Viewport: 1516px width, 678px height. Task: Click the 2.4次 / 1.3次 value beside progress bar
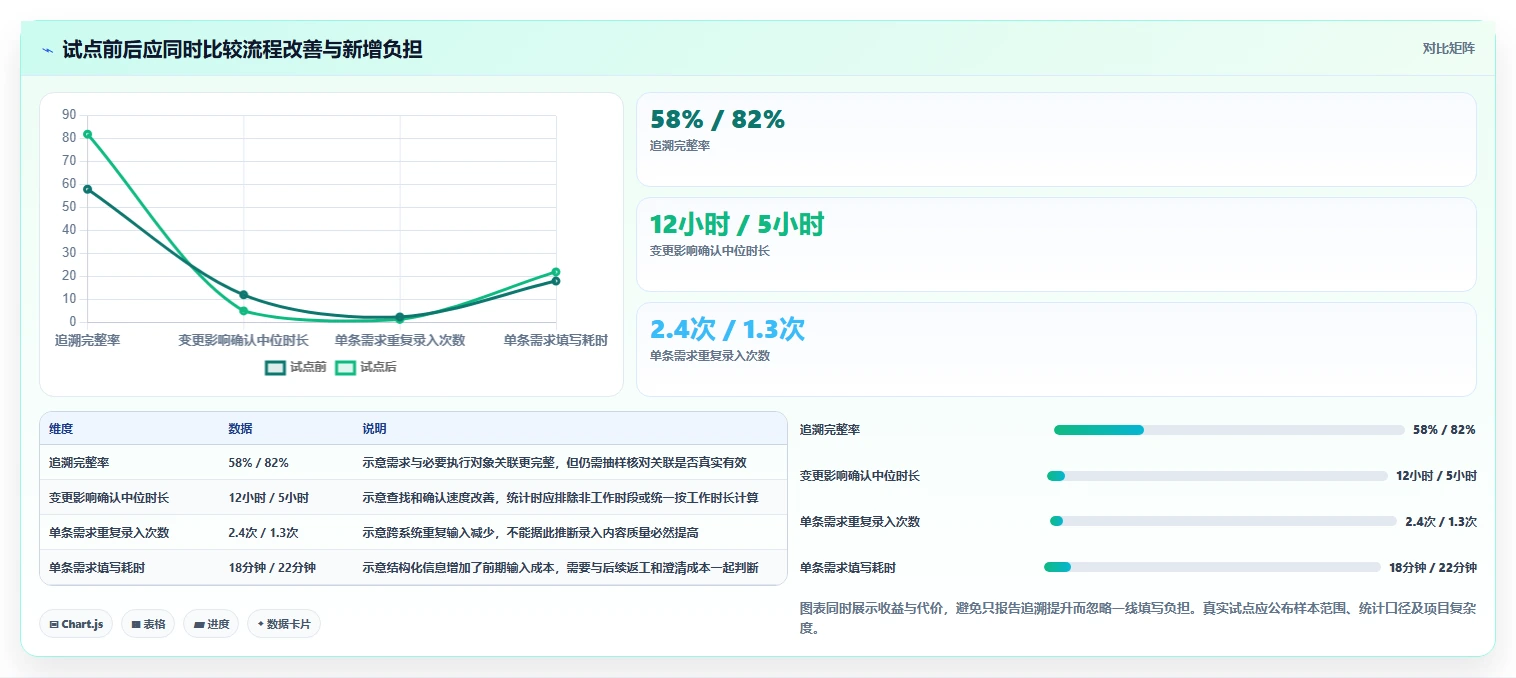[1441, 521]
